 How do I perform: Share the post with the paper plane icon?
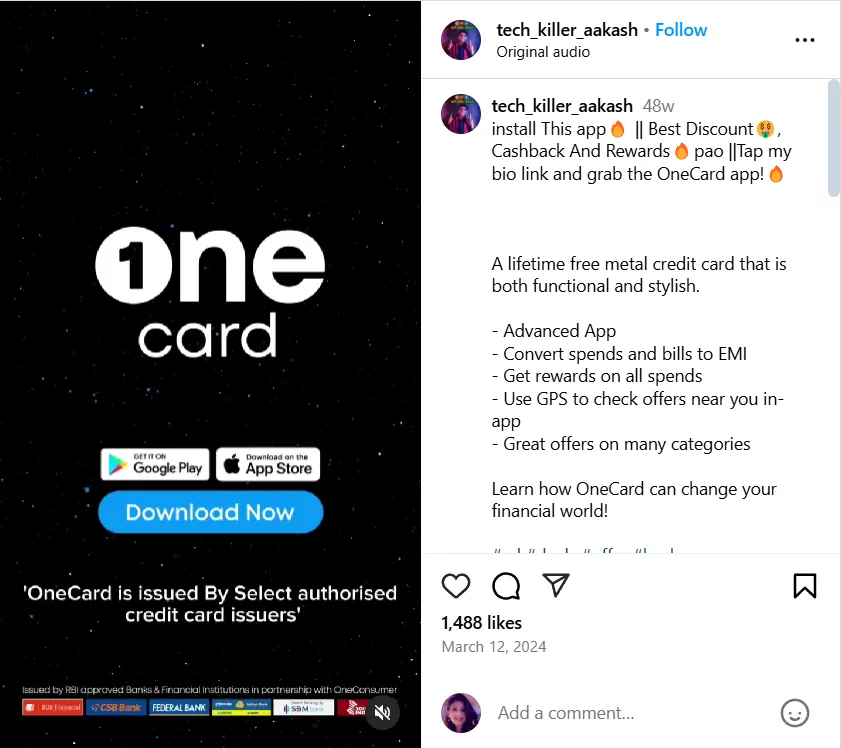tap(556, 585)
